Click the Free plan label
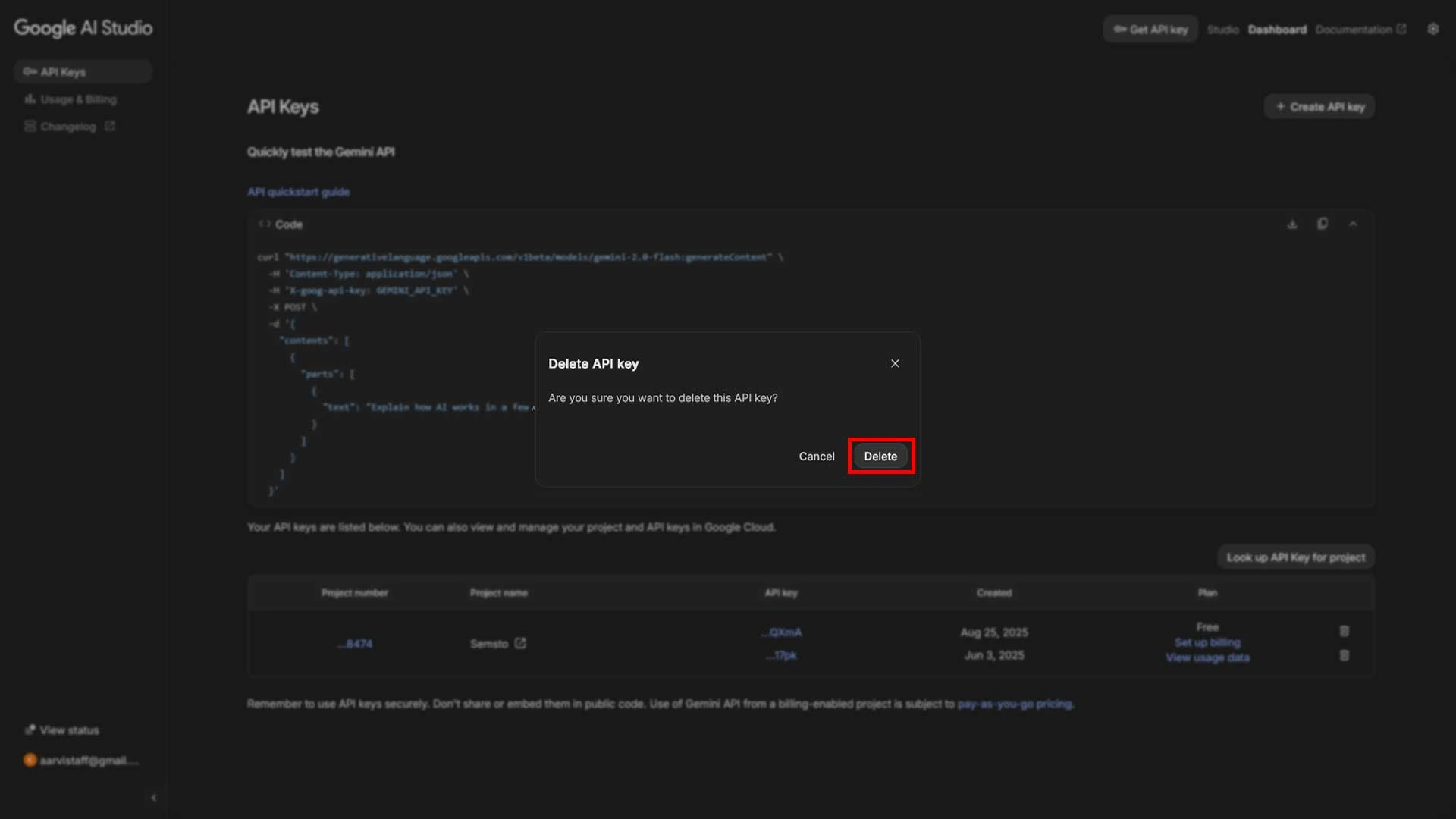Image resolution: width=1456 pixels, height=819 pixels. click(1207, 626)
